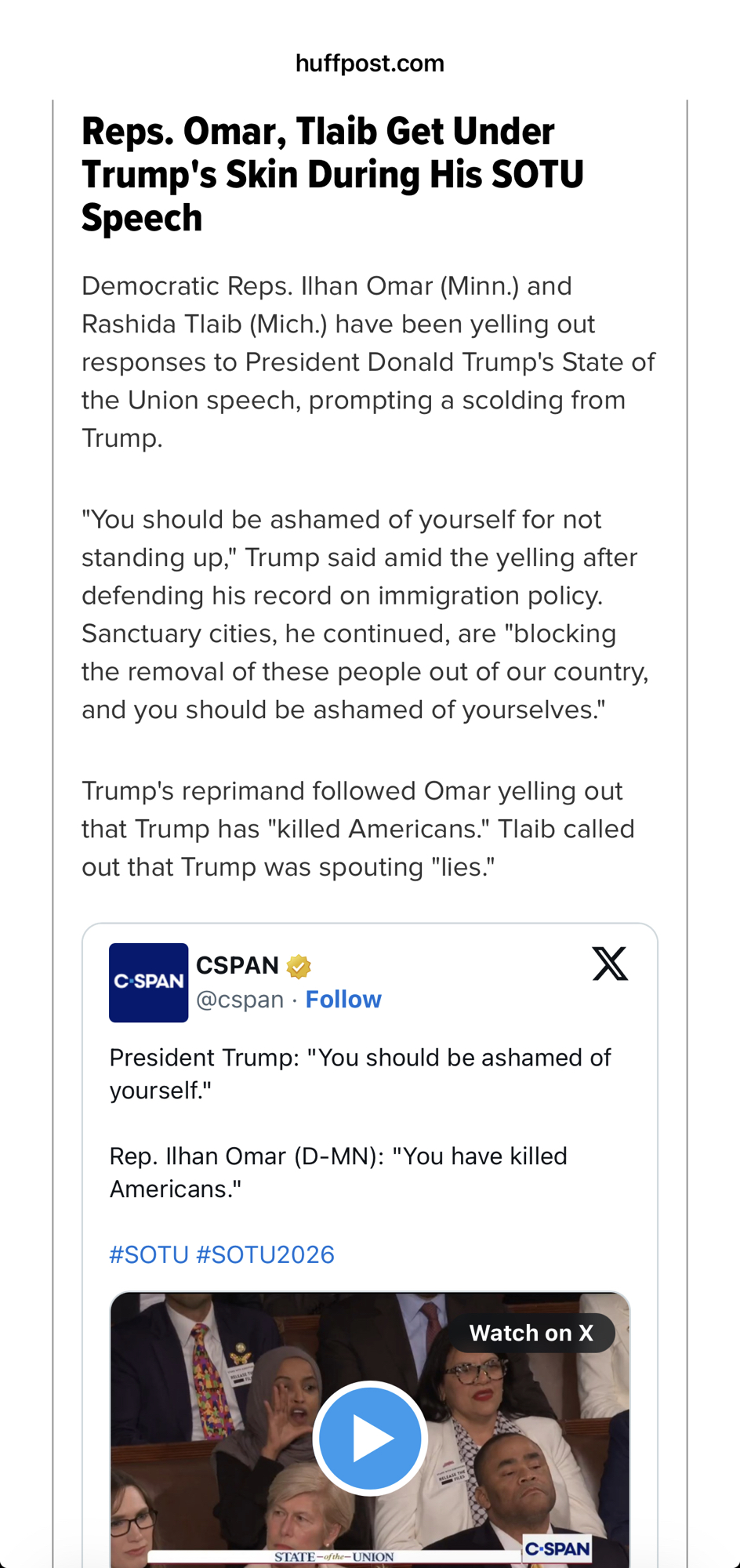Viewport: 740px width, 1568px height.
Task: Click the huffpost.com address text
Action: click(369, 64)
